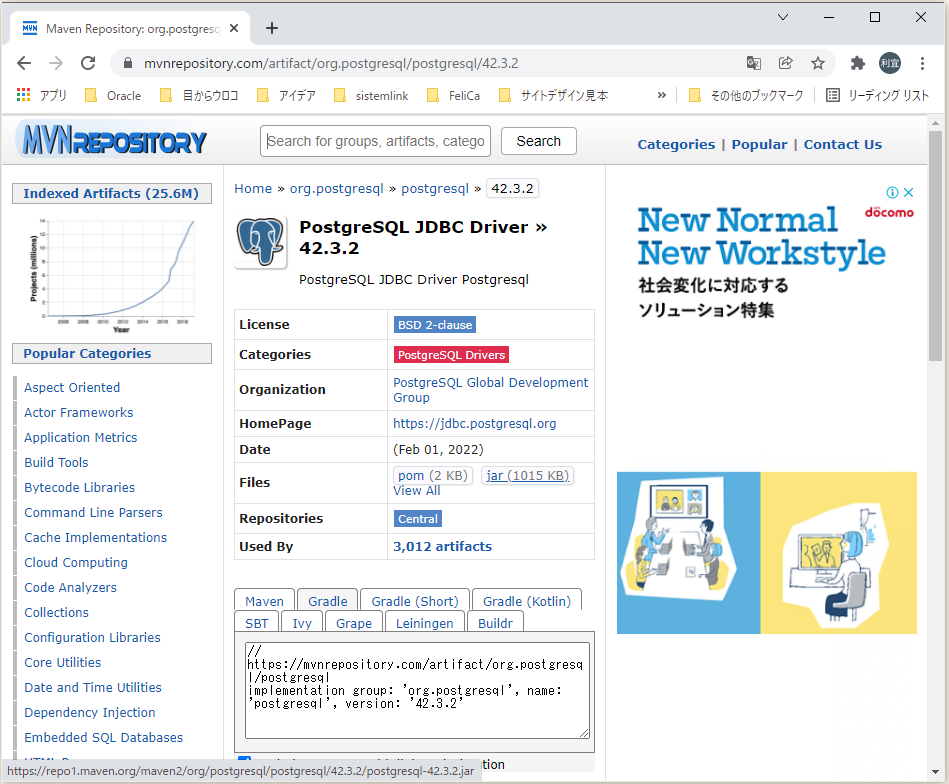Open the Chrome three-dot menu
This screenshot has height=784, width=949.
pyautogui.click(x=922, y=62)
